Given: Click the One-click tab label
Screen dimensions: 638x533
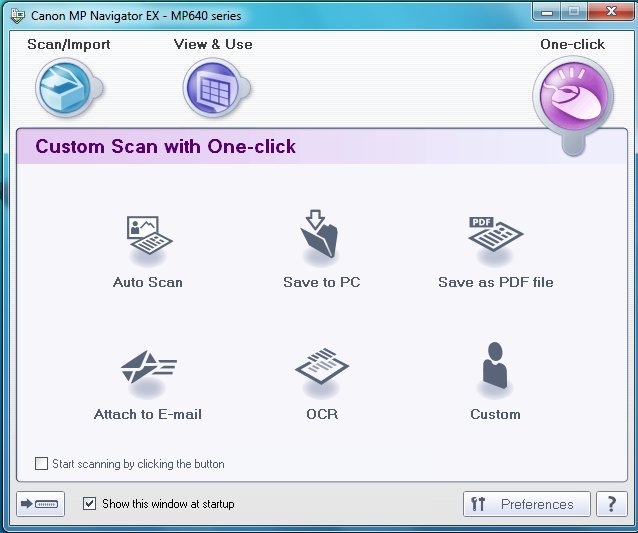Looking at the screenshot, I should (x=572, y=44).
